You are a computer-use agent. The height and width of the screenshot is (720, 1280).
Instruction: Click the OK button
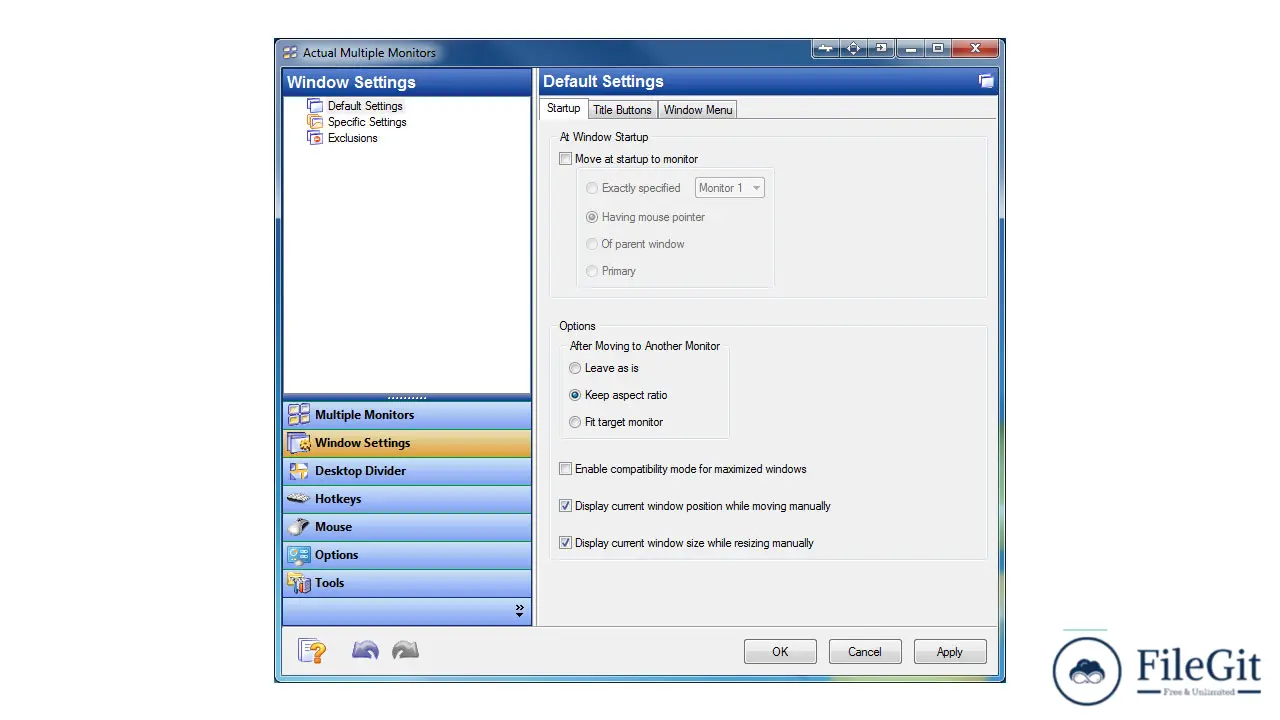click(780, 652)
